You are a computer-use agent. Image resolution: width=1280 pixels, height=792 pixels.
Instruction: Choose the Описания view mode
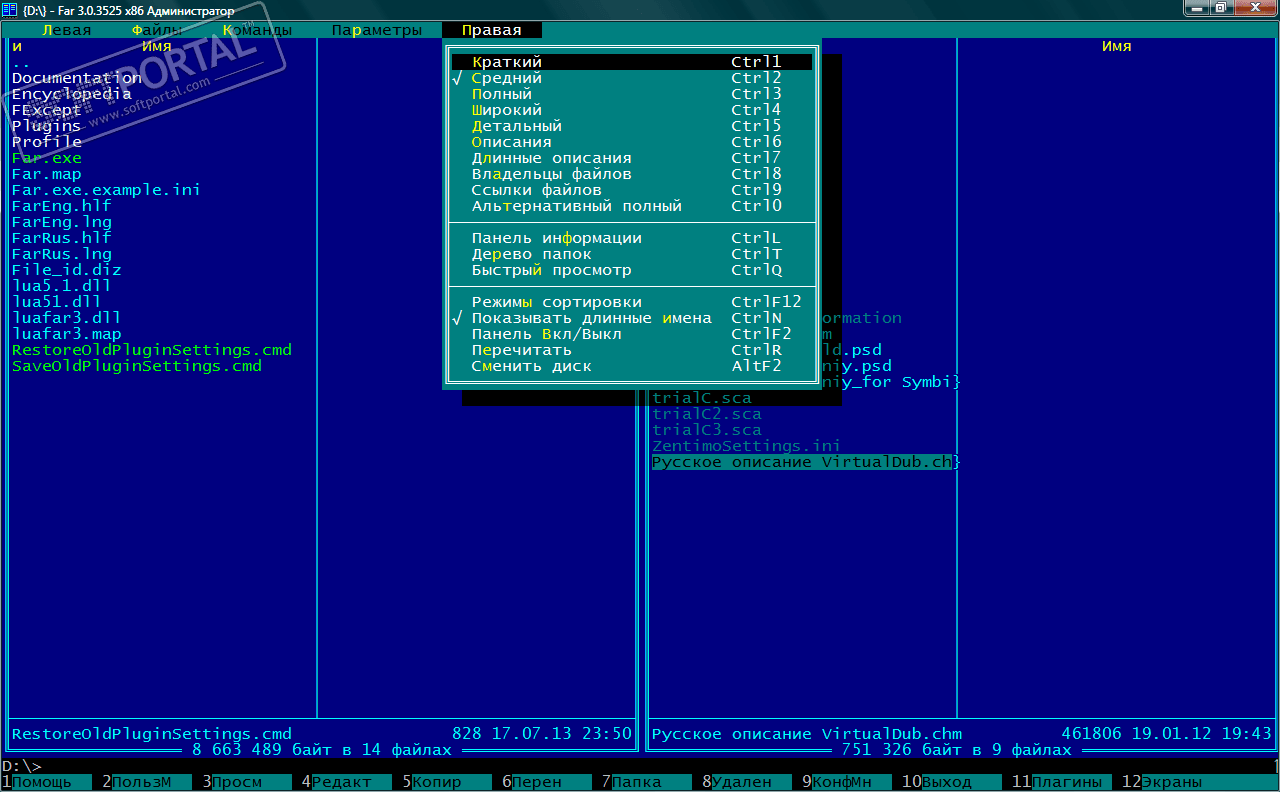(631, 142)
